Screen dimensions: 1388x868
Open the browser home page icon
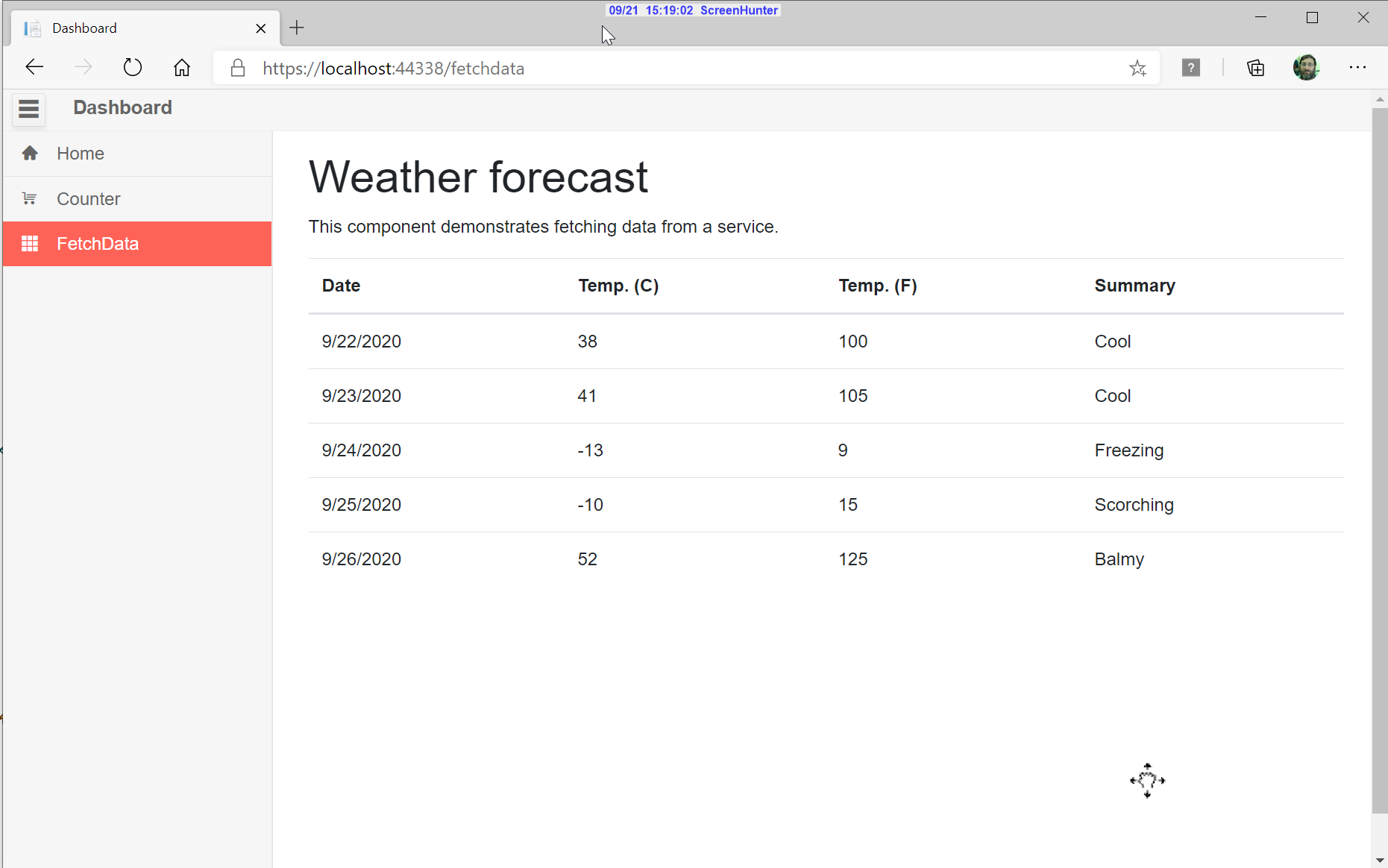tap(182, 68)
